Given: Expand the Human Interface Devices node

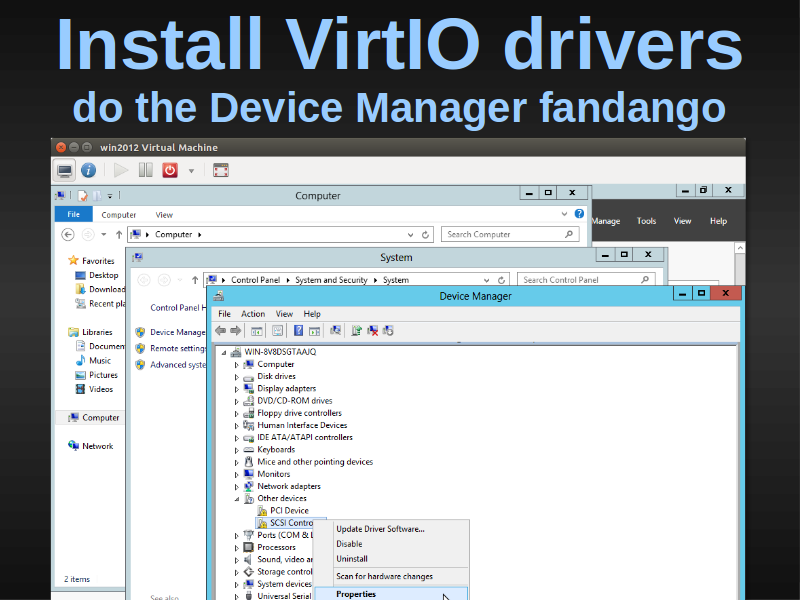Looking at the screenshot, I should [236, 426].
